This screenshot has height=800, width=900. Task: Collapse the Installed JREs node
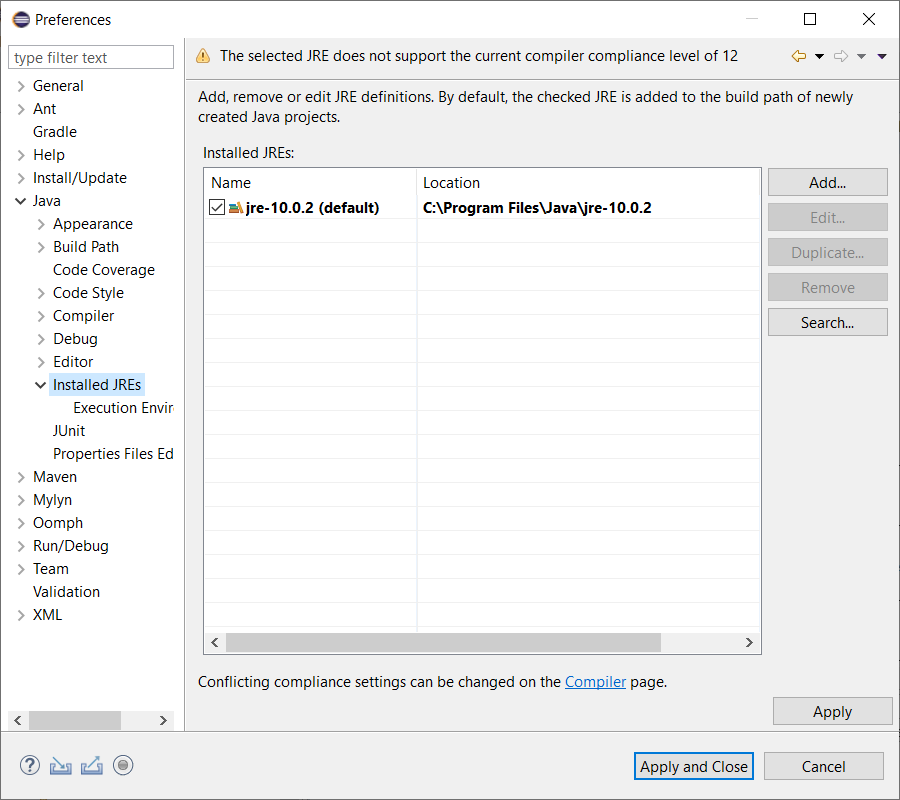41,385
